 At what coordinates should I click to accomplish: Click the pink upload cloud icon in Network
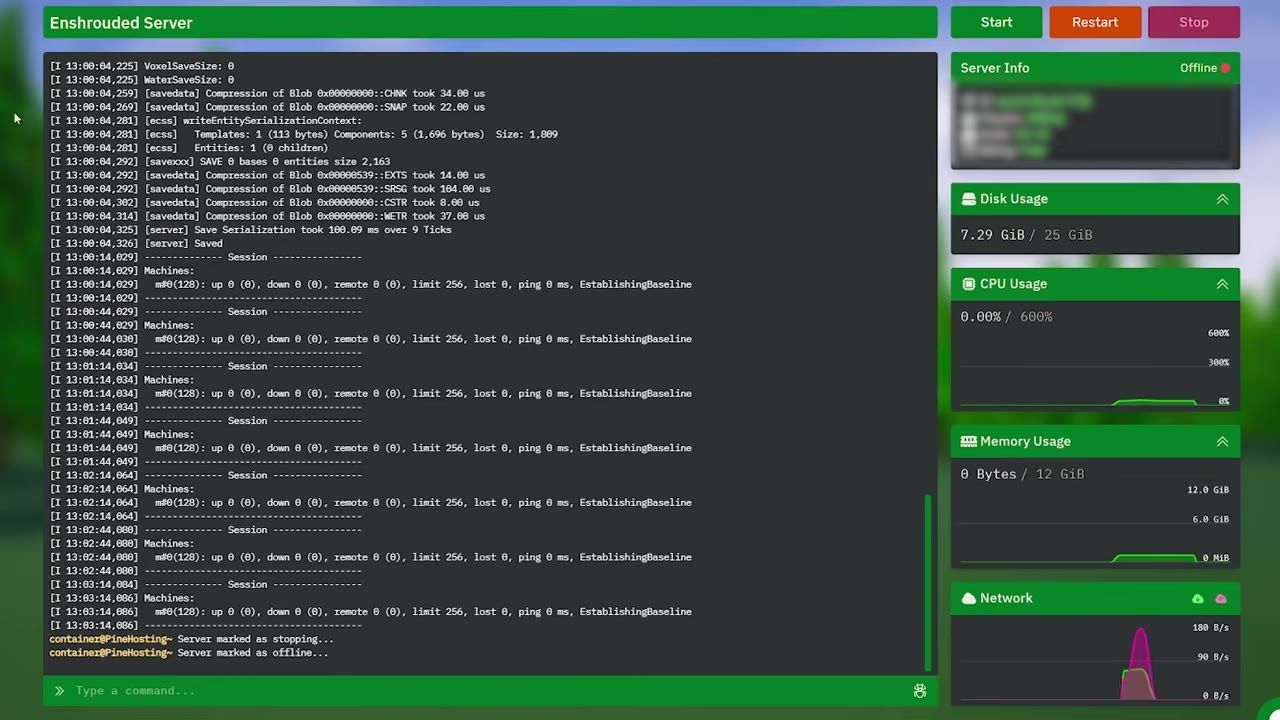[1221, 599]
